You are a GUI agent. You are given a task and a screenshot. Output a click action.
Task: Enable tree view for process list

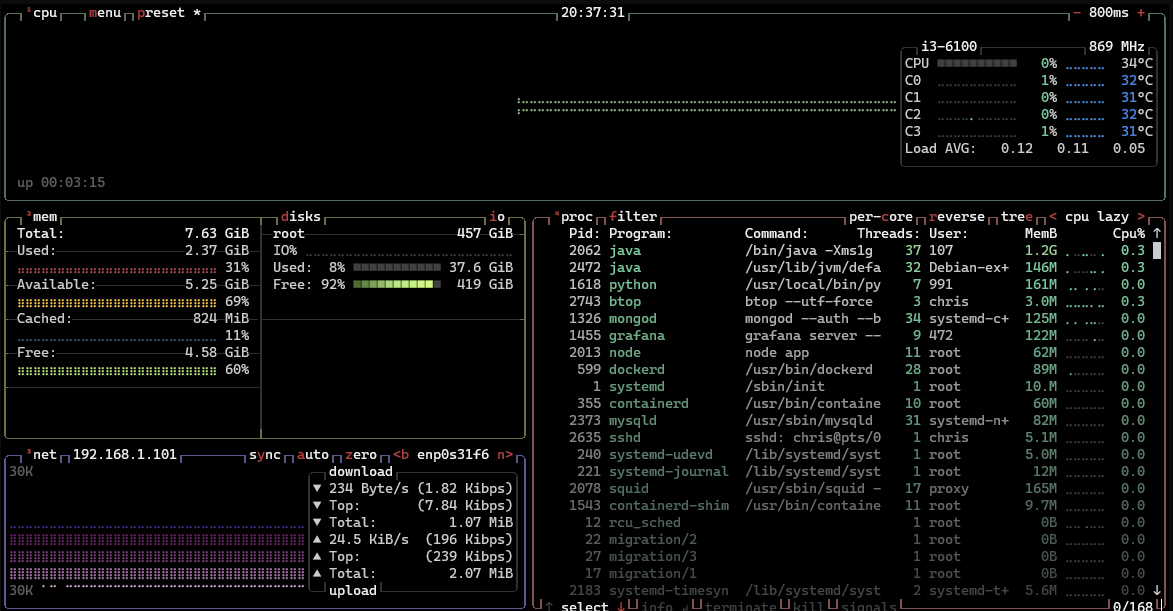click(1017, 217)
